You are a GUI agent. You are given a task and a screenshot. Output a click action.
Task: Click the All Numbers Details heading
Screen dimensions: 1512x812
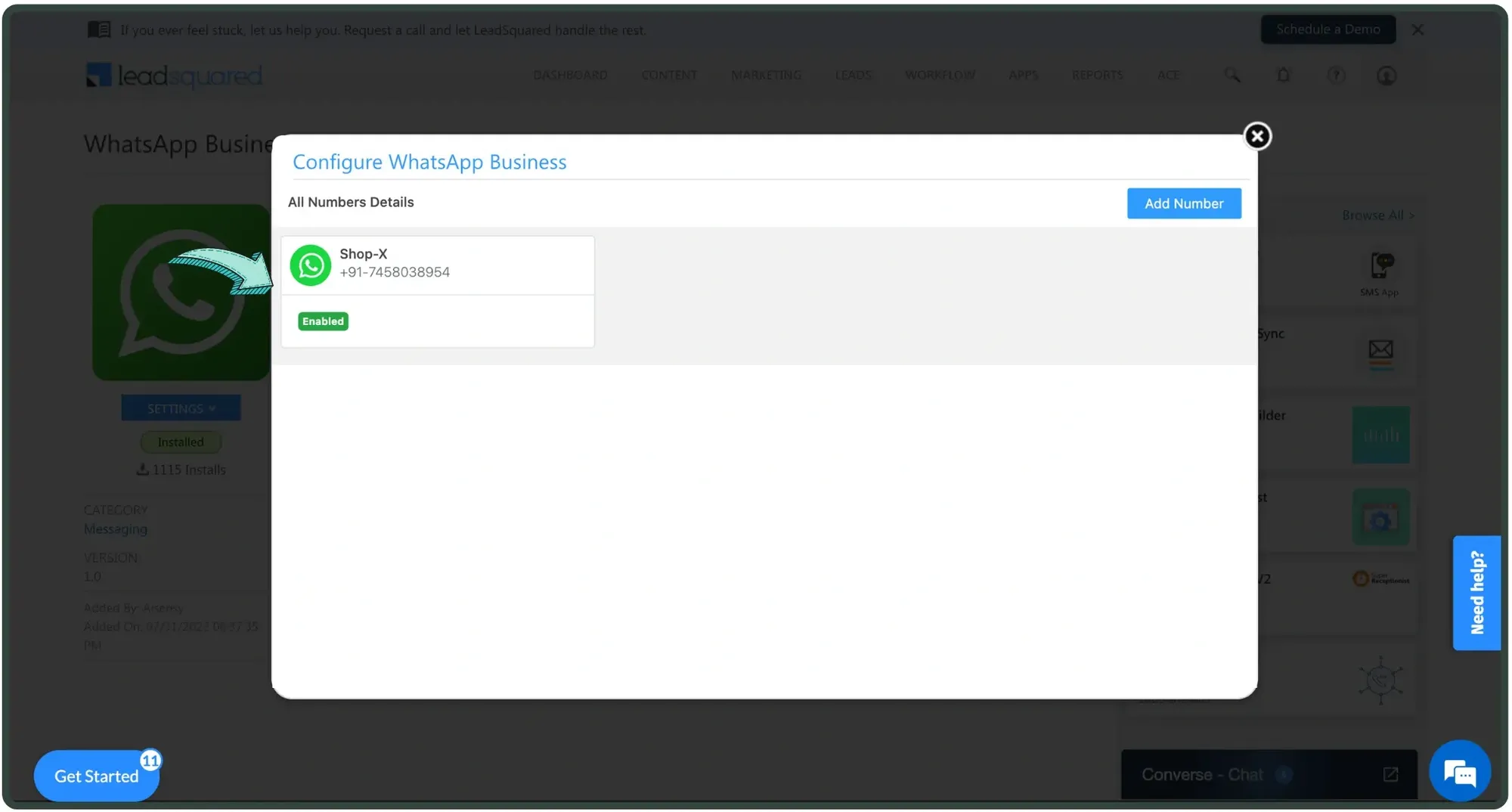click(351, 202)
